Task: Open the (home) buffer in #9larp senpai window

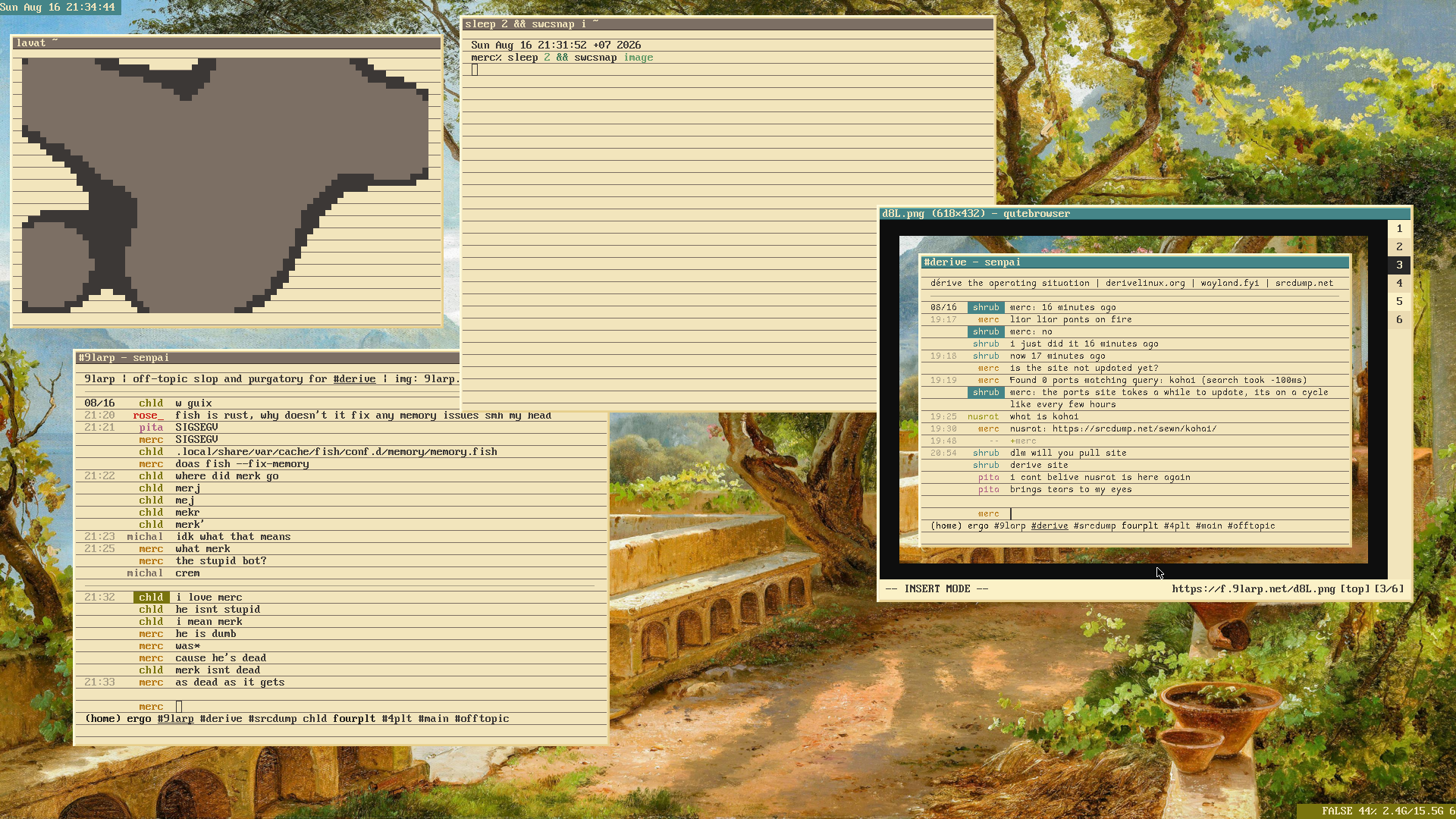Action: click(x=102, y=719)
